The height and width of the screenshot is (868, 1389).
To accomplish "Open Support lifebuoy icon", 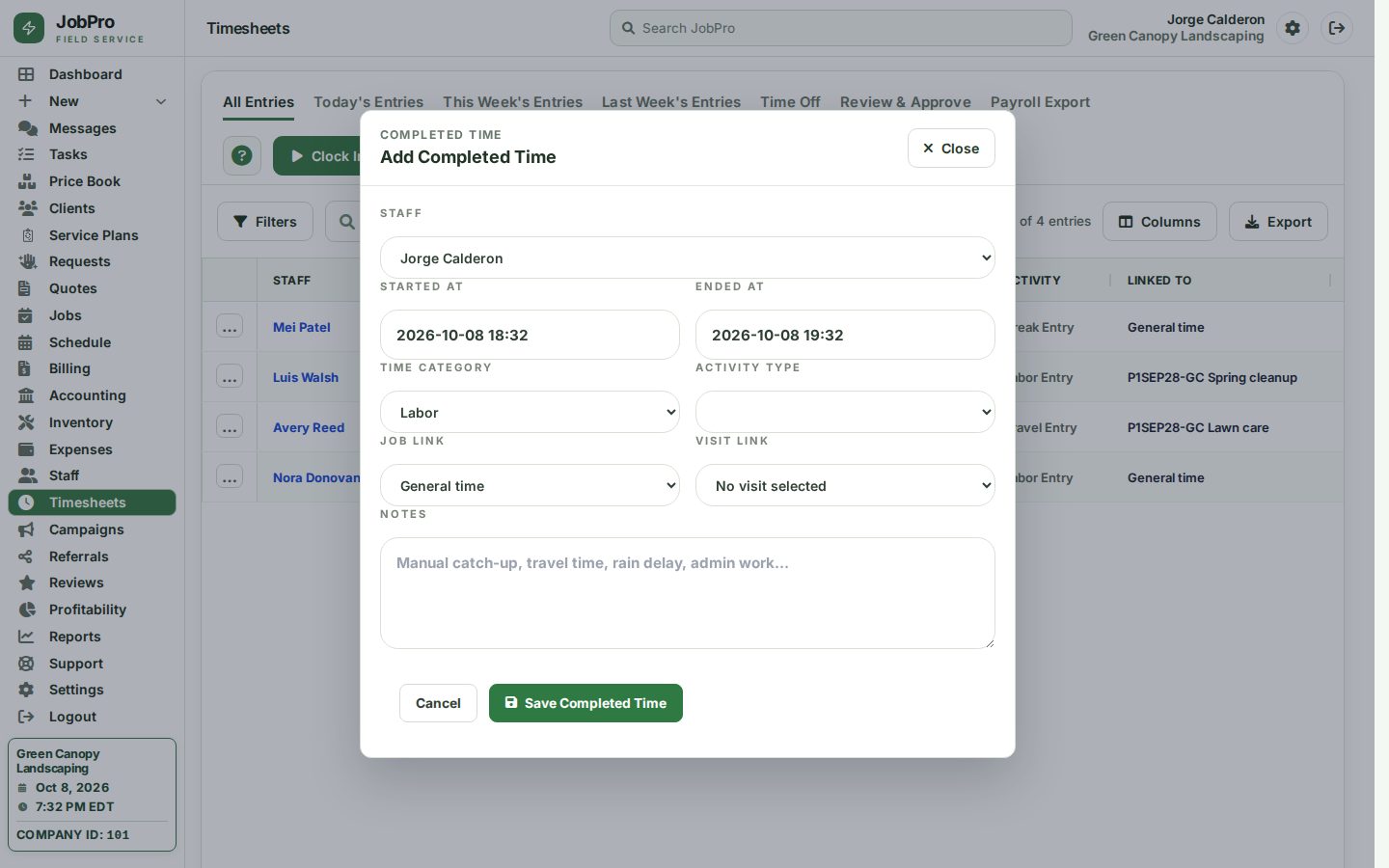I will pyautogui.click(x=27, y=664).
